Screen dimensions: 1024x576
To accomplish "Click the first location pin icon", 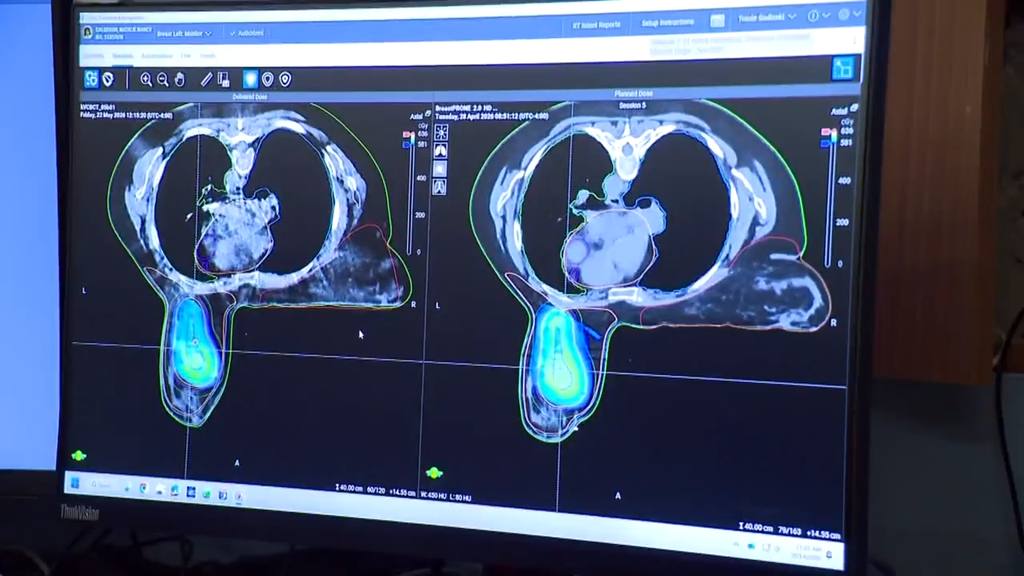I will click(x=268, y=80).
